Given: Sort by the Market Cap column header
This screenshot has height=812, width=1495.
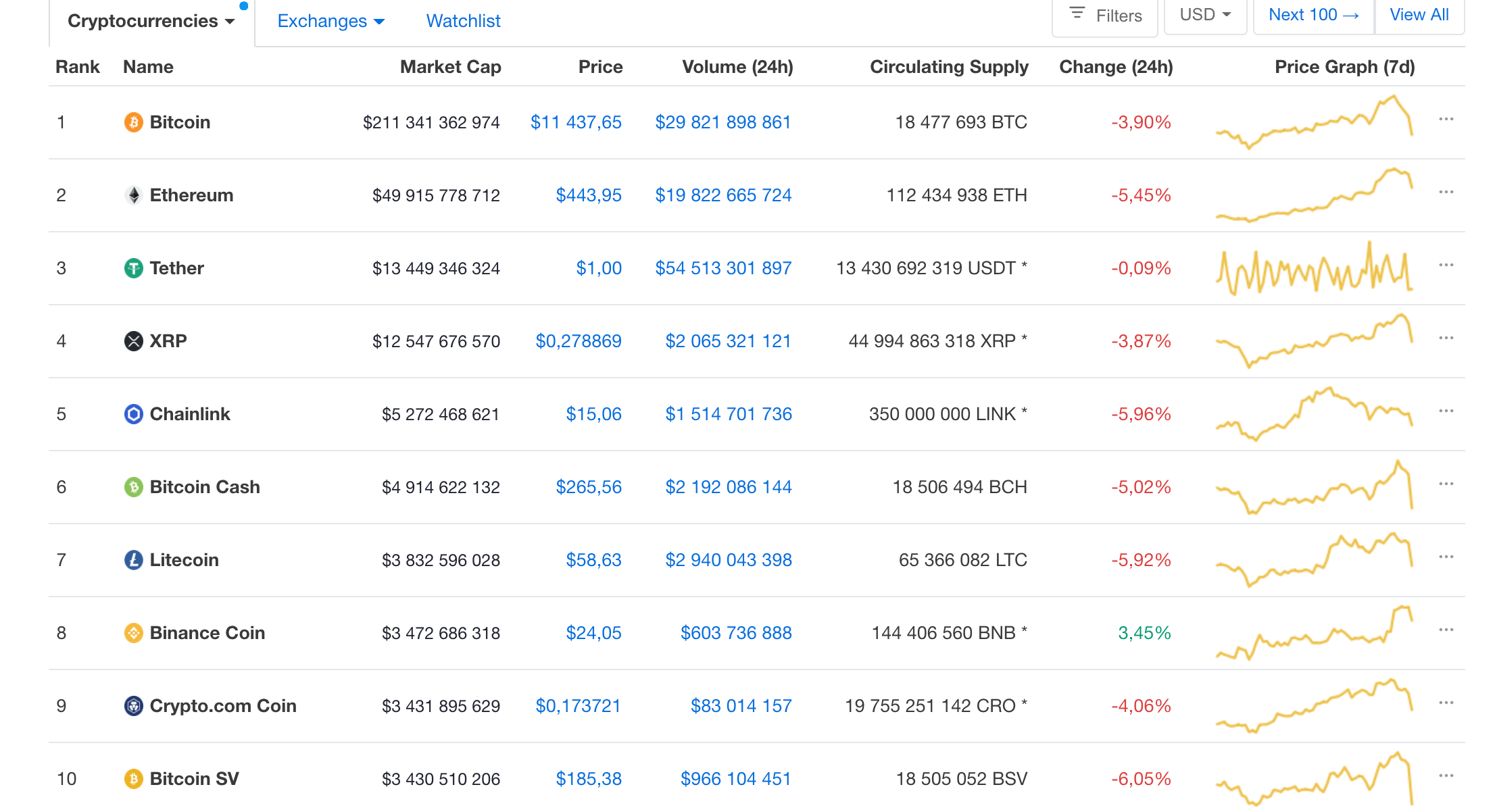Looking at the screenshot, I should 450,67.
